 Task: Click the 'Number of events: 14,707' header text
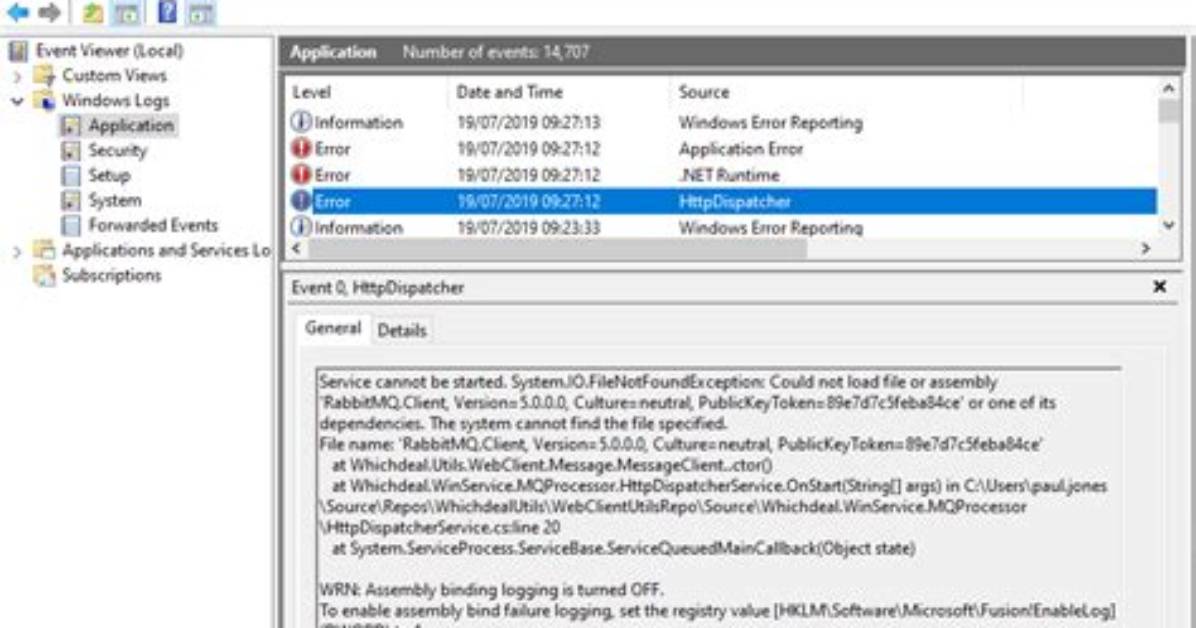click(x=496, y=53)
